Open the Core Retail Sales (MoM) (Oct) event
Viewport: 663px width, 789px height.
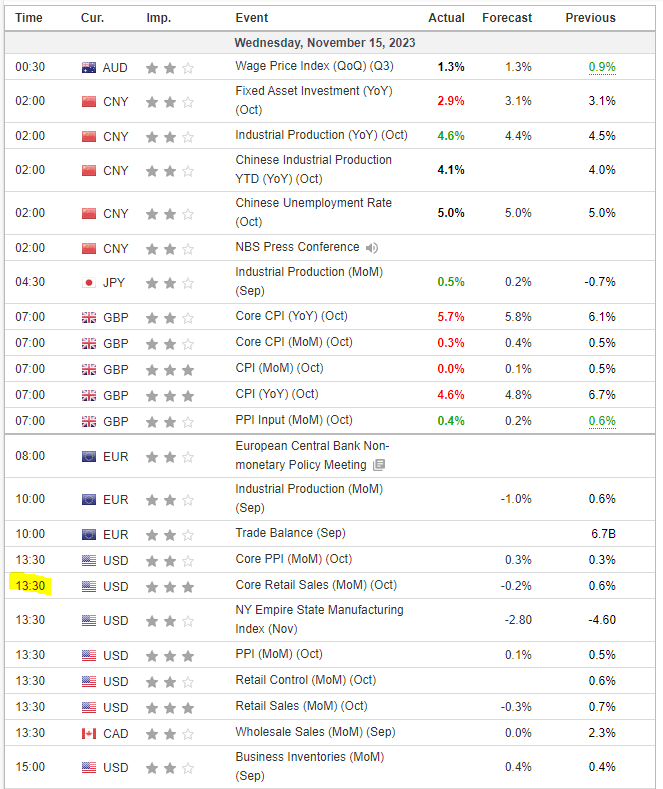click(316, 585)
